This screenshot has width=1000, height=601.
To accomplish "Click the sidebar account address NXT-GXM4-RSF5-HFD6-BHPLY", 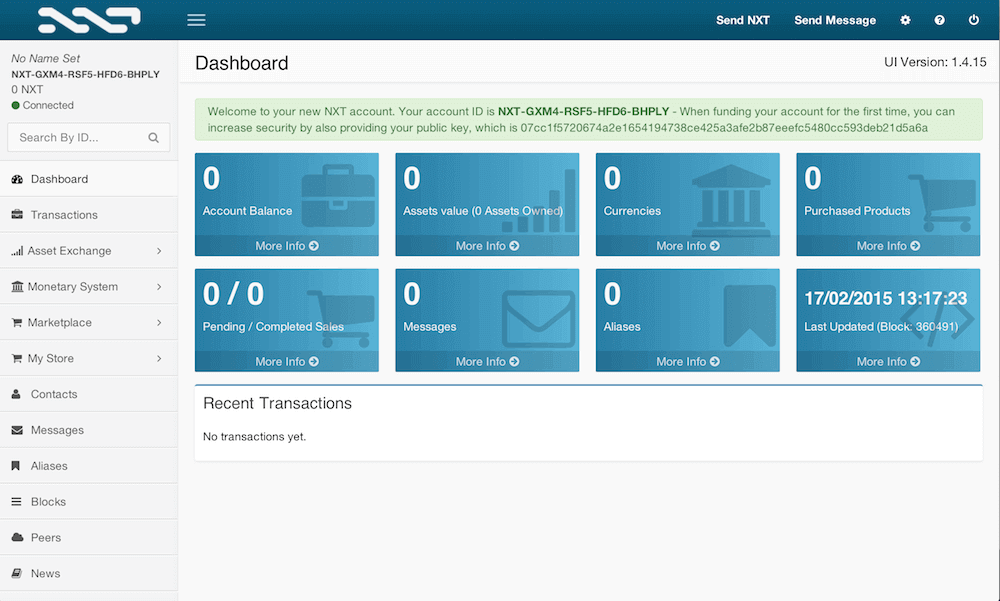I will [x=85, y=74].
